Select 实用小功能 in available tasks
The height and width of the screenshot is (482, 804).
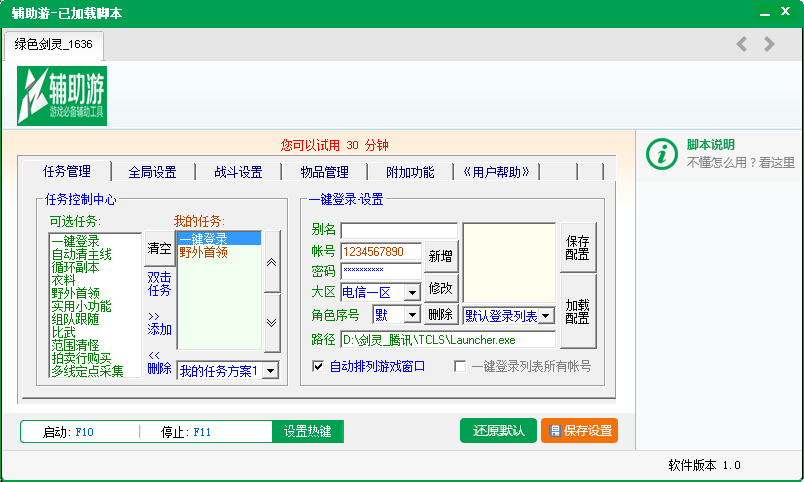81,306
